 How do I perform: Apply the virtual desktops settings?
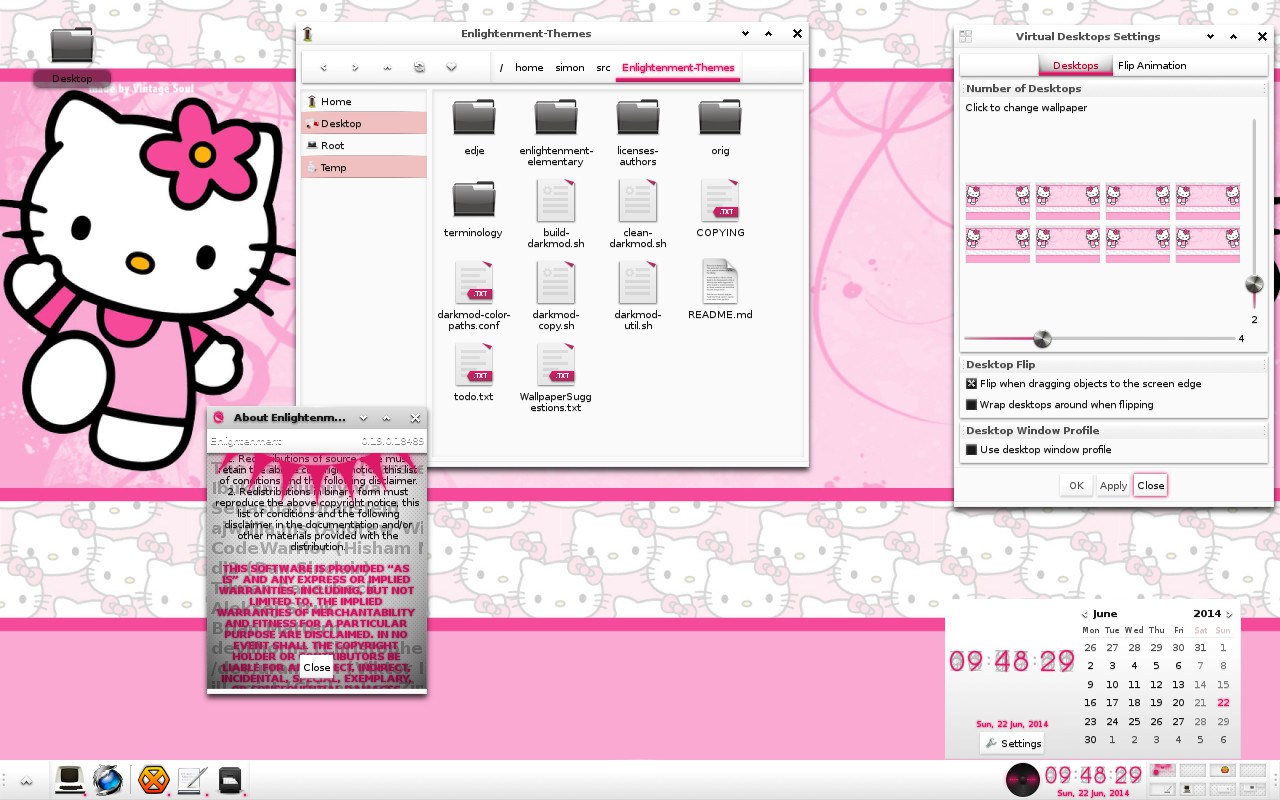click(1113, 486)
